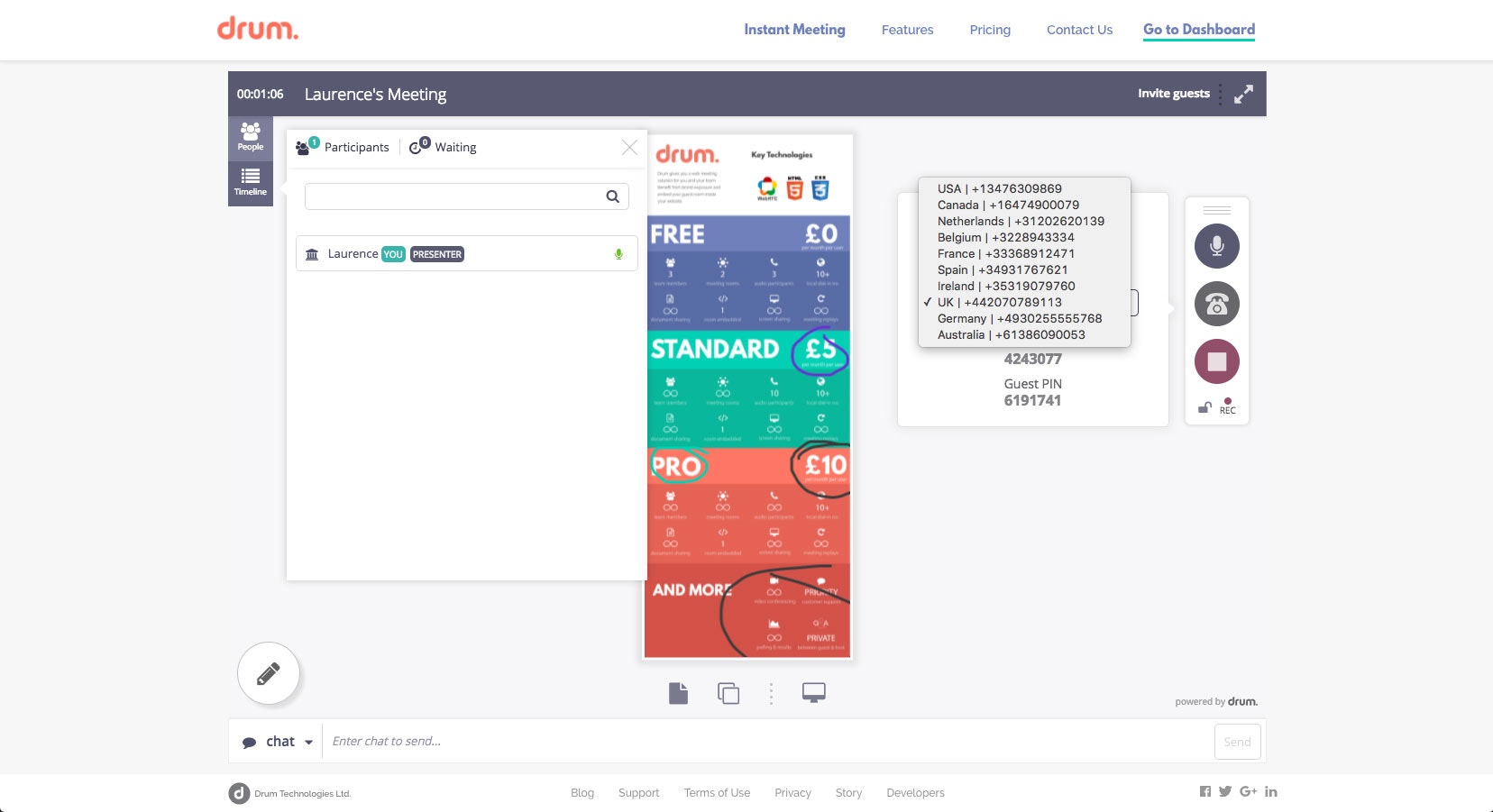Open the Twitter footer icon
This screenshot has width=1493, height=812.
click(x=1225, y=791)
